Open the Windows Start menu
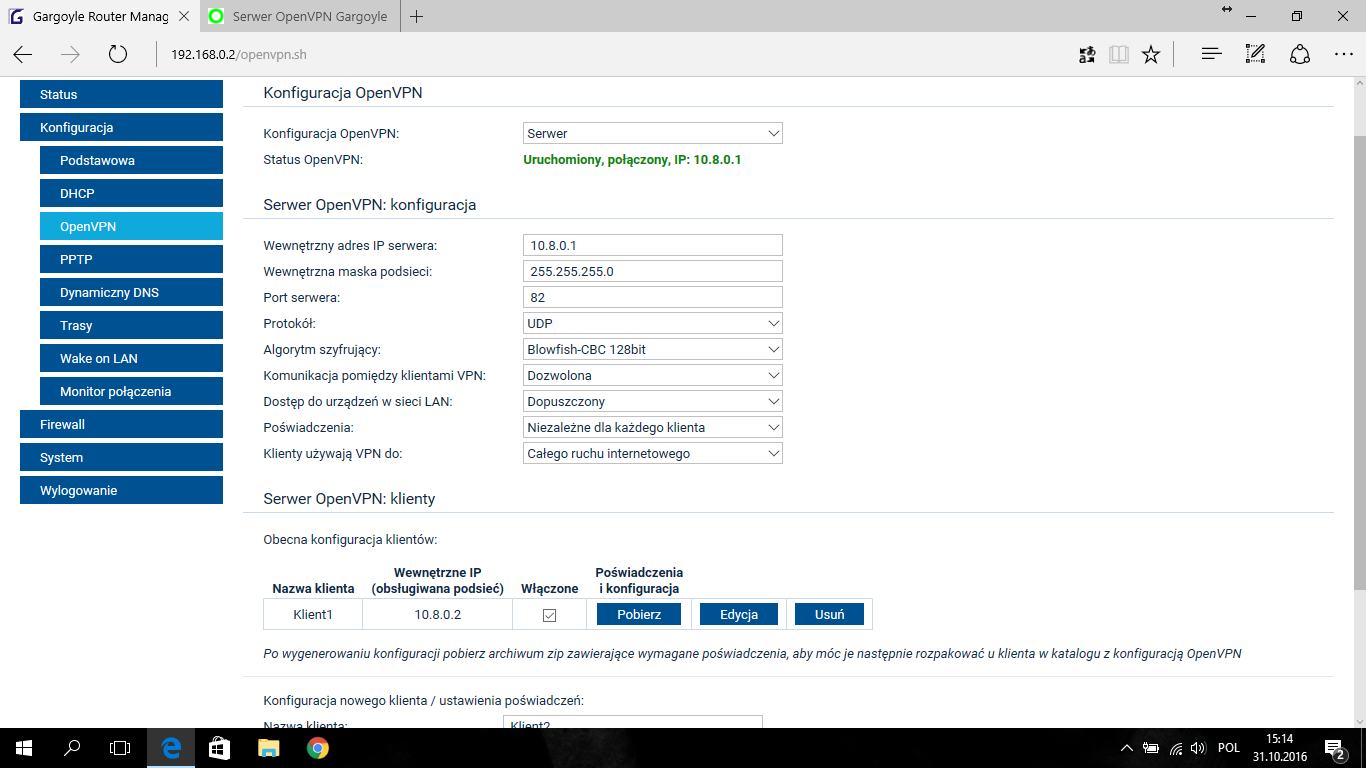Viewport: 1366px width, 768px height. click(23, 747)
